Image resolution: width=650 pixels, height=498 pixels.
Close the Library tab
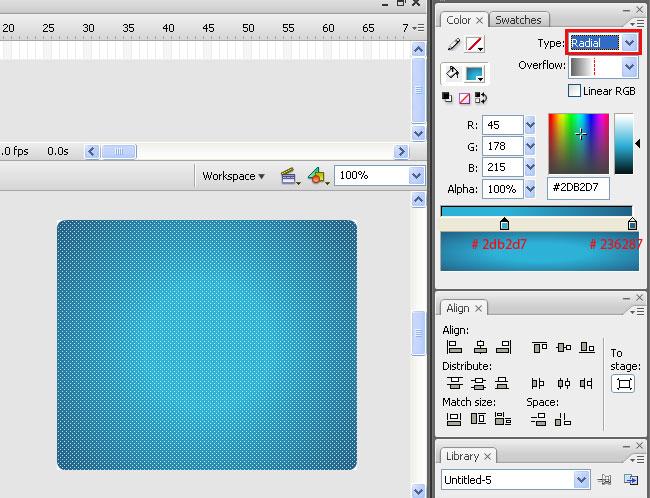pyautogui.click(x=488, y=457)
